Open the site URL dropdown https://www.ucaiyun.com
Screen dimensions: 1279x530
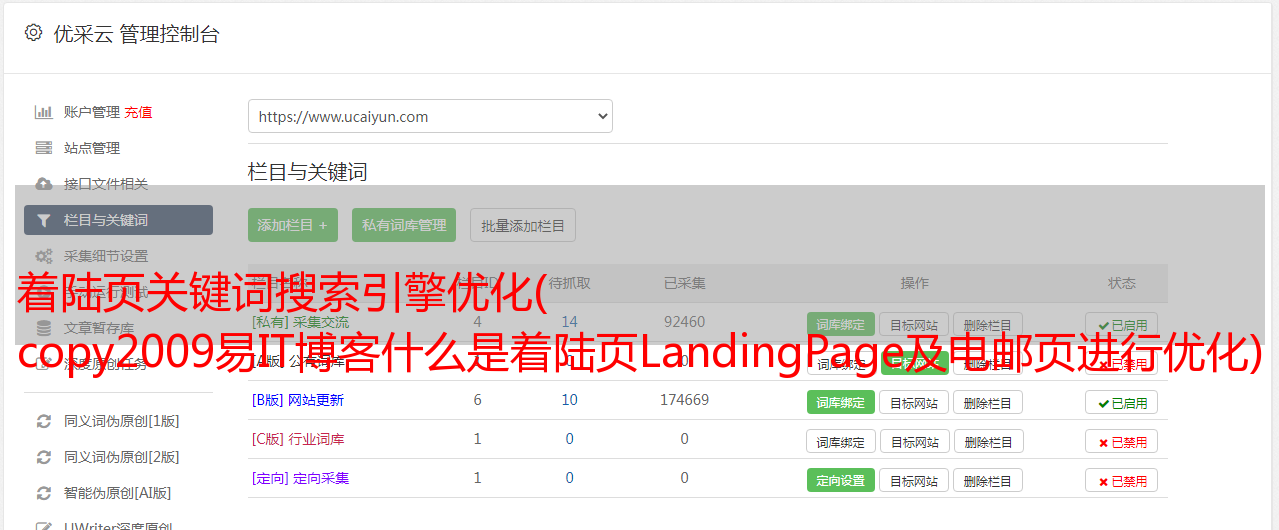(430, 116)
